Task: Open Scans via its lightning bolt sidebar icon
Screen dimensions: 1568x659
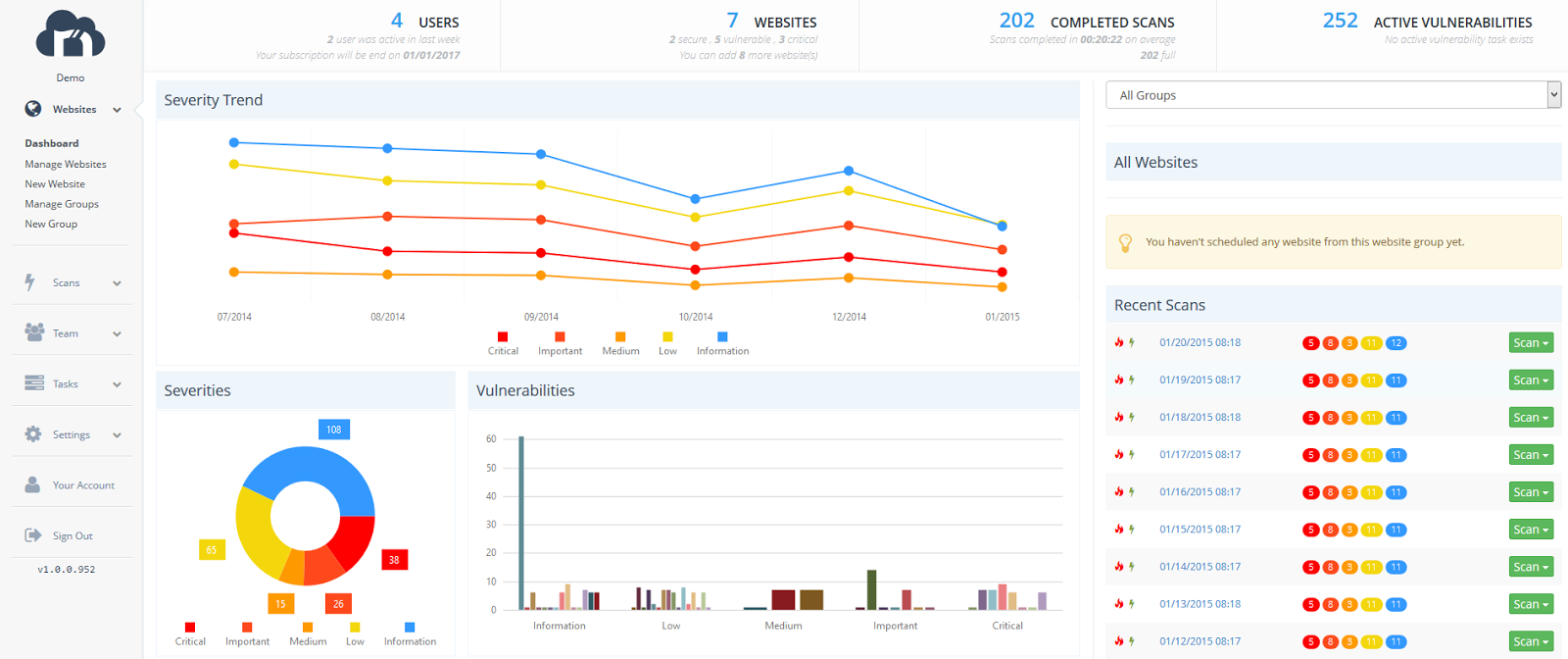Action: click(x=30, y=282)
